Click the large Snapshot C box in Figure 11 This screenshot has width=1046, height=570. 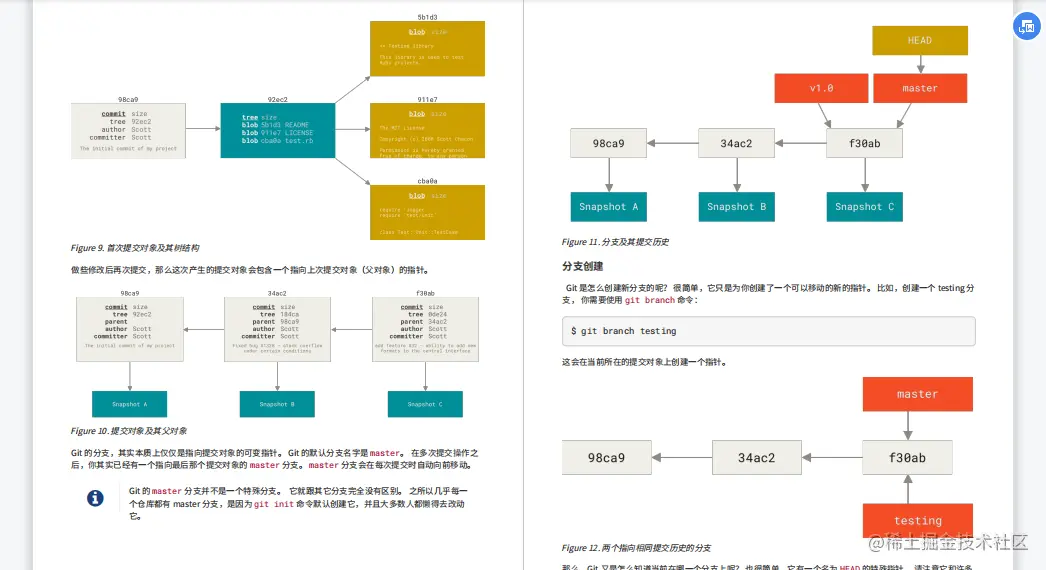pyautogui.click(x=865, y=207)
